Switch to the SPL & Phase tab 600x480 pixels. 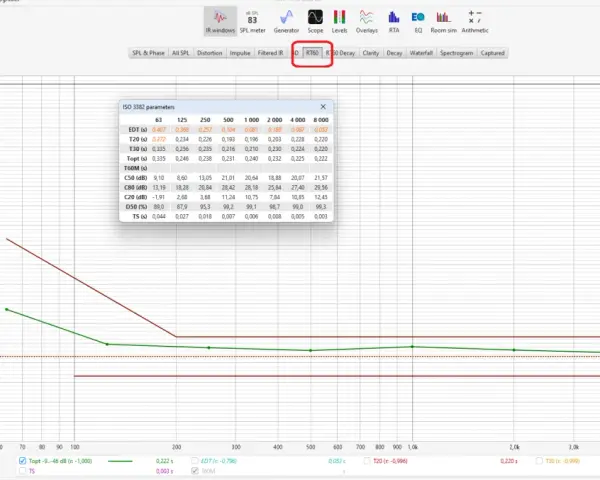point(148,53)
